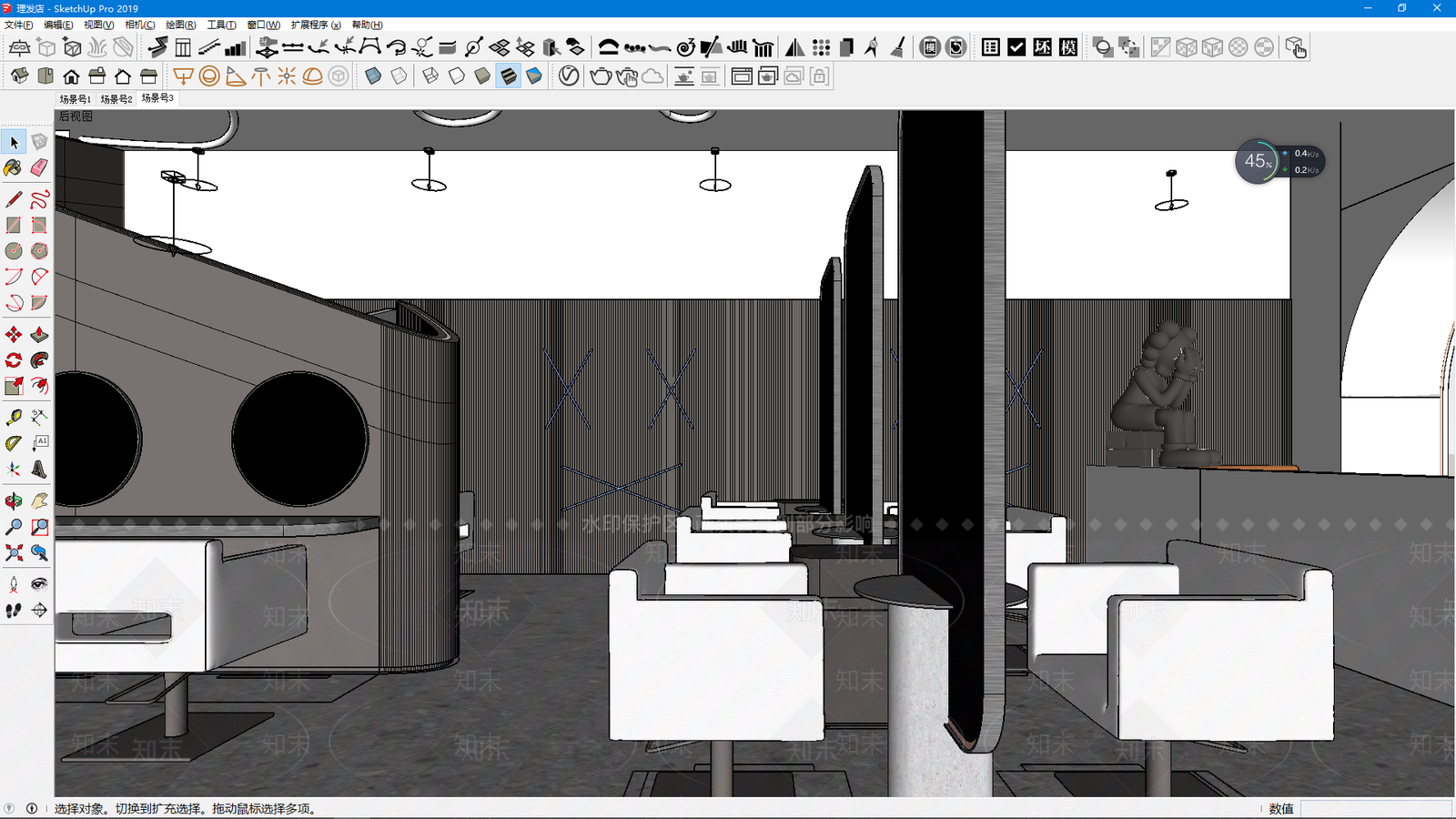Pick the Rotate tool
Screen dimensions: 1456x819
(14, 360)
